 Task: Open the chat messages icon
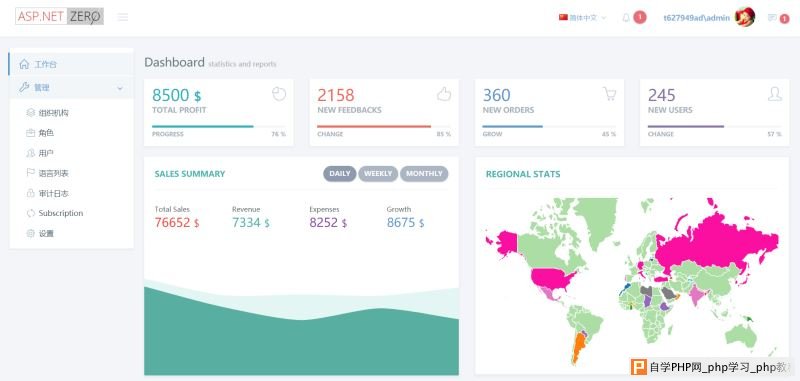(x=772, y=18)
